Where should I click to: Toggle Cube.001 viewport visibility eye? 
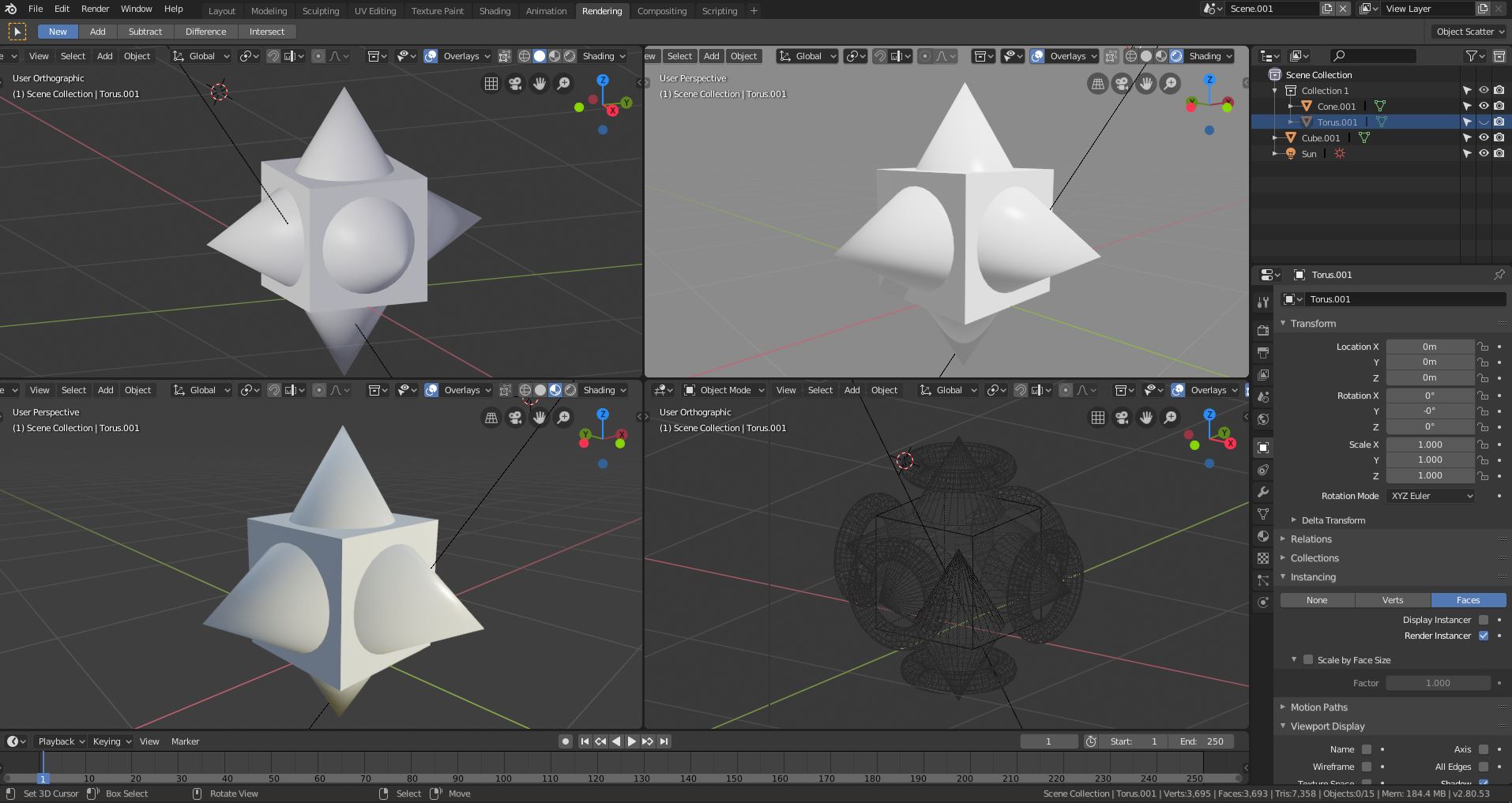[1484, 137]
